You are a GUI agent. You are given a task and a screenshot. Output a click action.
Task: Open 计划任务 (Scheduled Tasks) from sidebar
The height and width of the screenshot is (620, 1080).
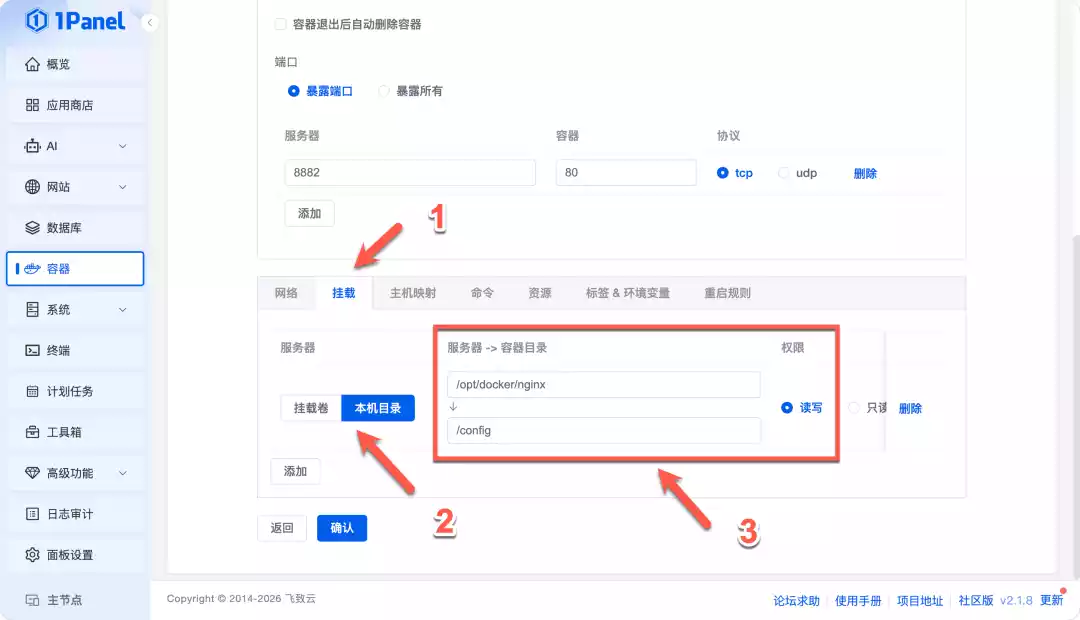click(63, 391)
